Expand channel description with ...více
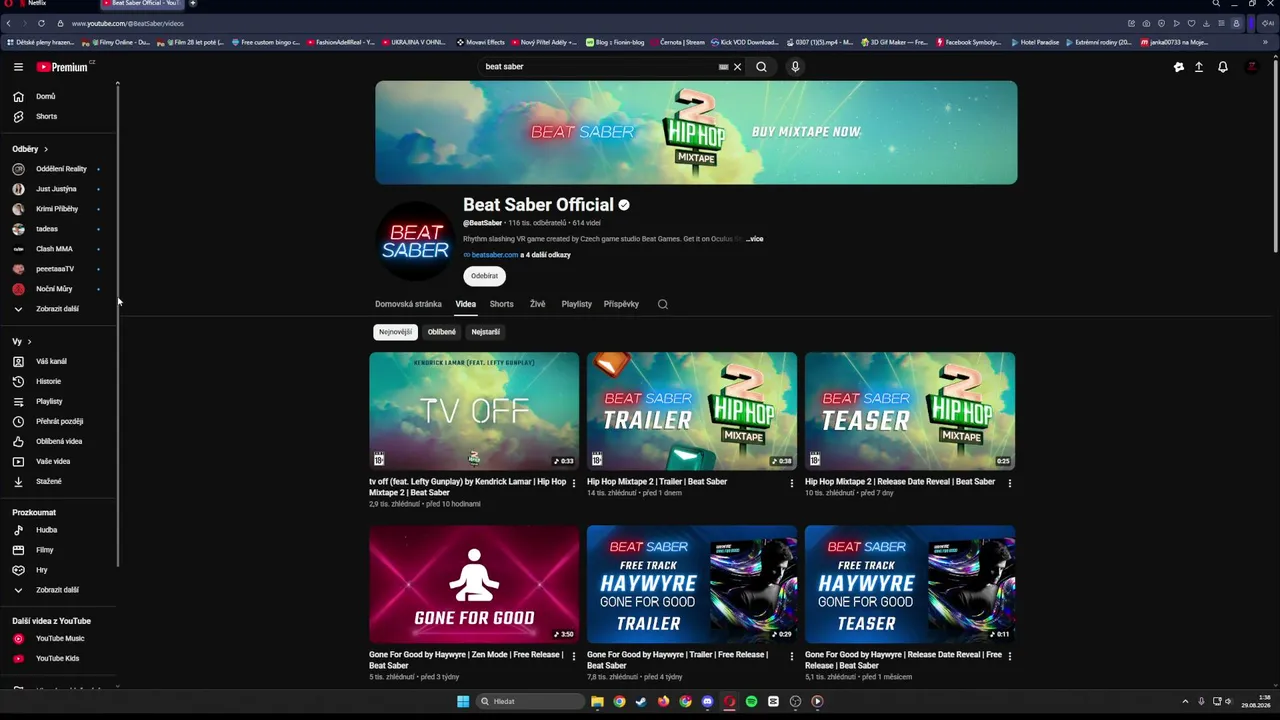This screenshot has width=1280, height=720. click(x=754, y=239)
